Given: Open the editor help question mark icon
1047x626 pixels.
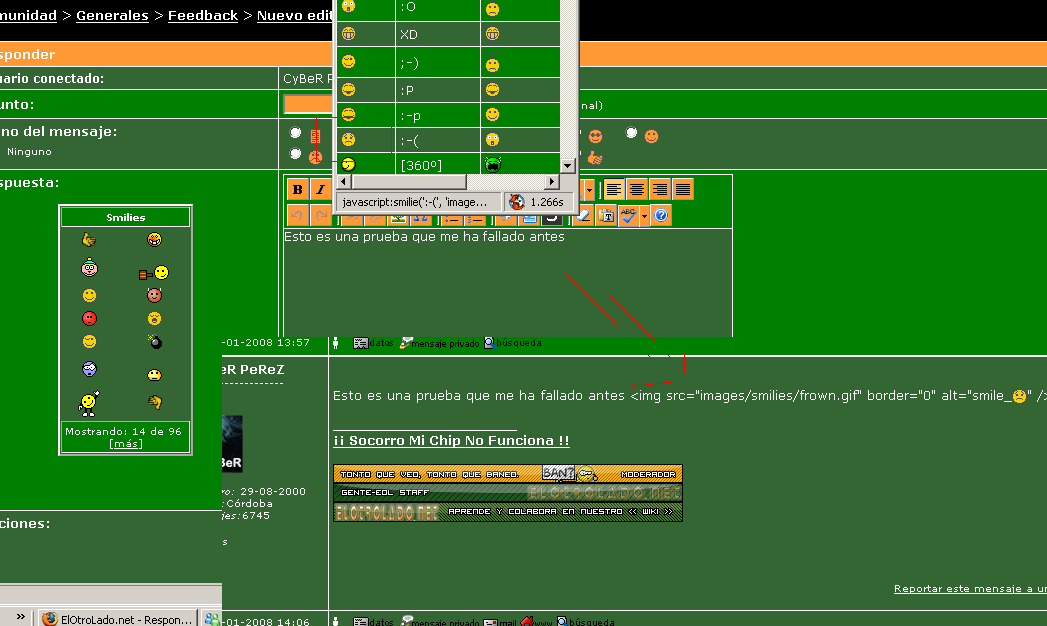Looking at the screenshot, I should [660, 216].
